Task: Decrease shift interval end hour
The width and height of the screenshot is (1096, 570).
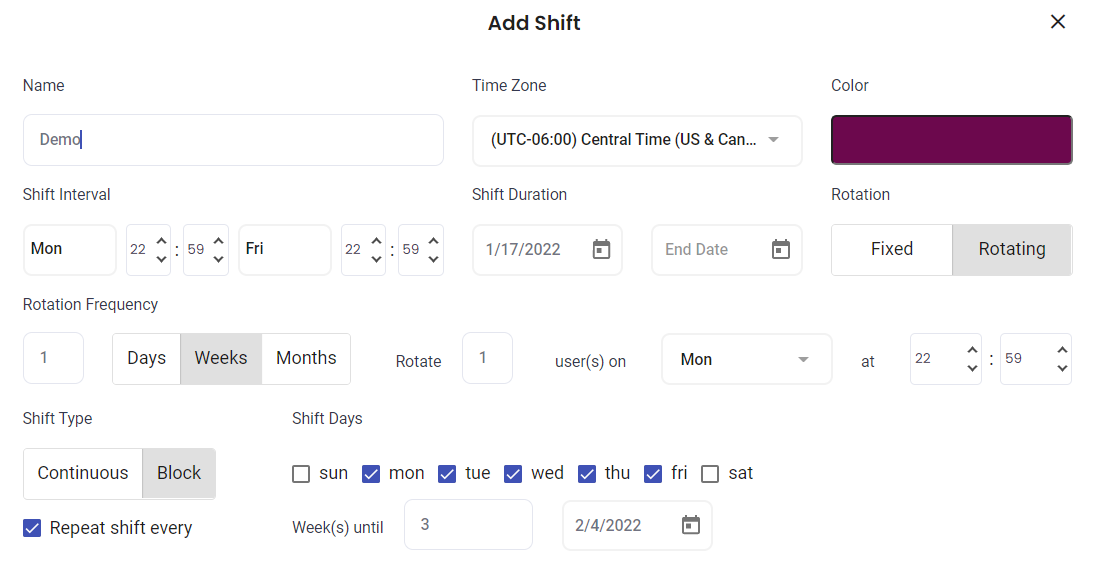Action: (x=376, y=259)
